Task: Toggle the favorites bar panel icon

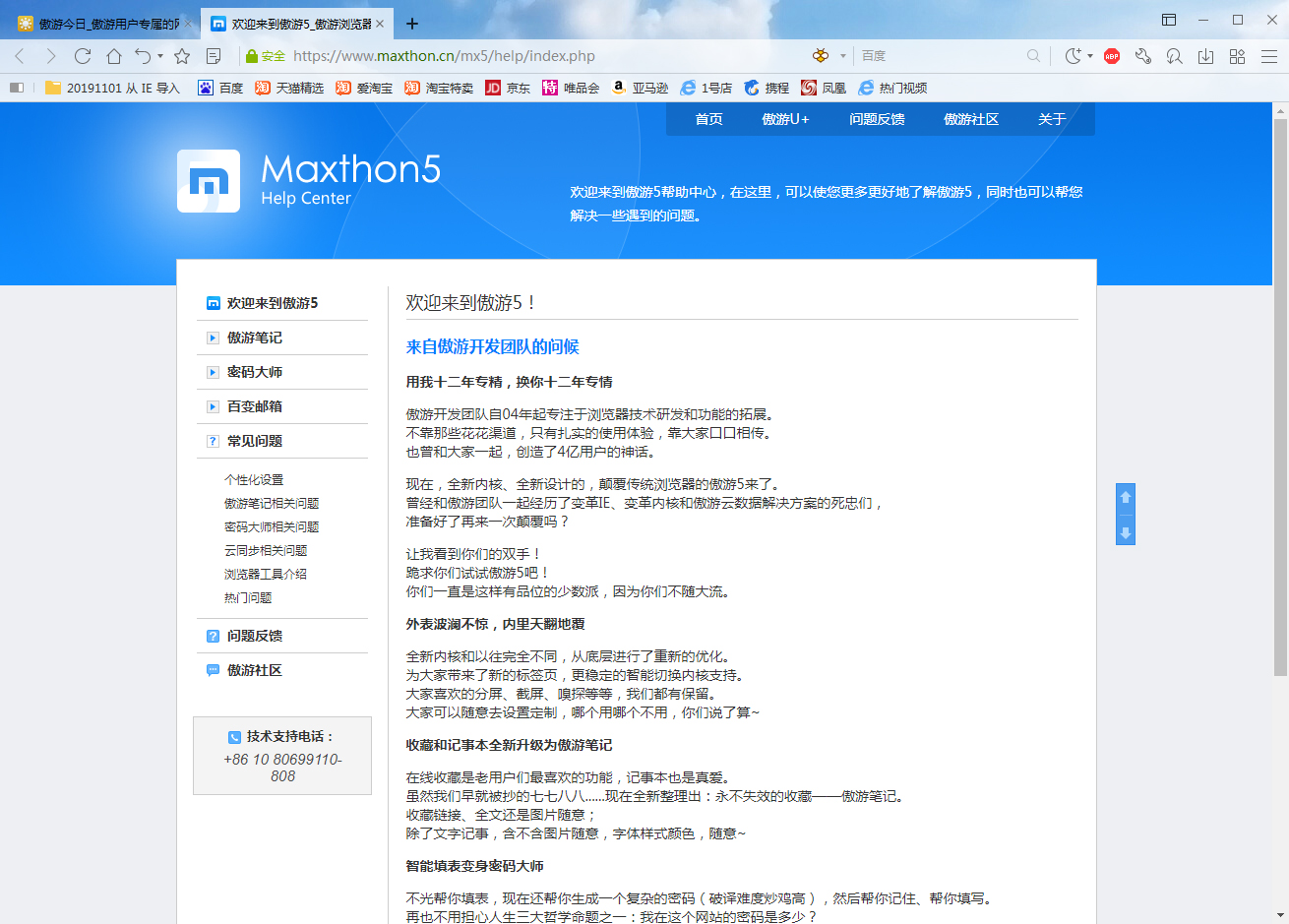Action: click(16, 88)
